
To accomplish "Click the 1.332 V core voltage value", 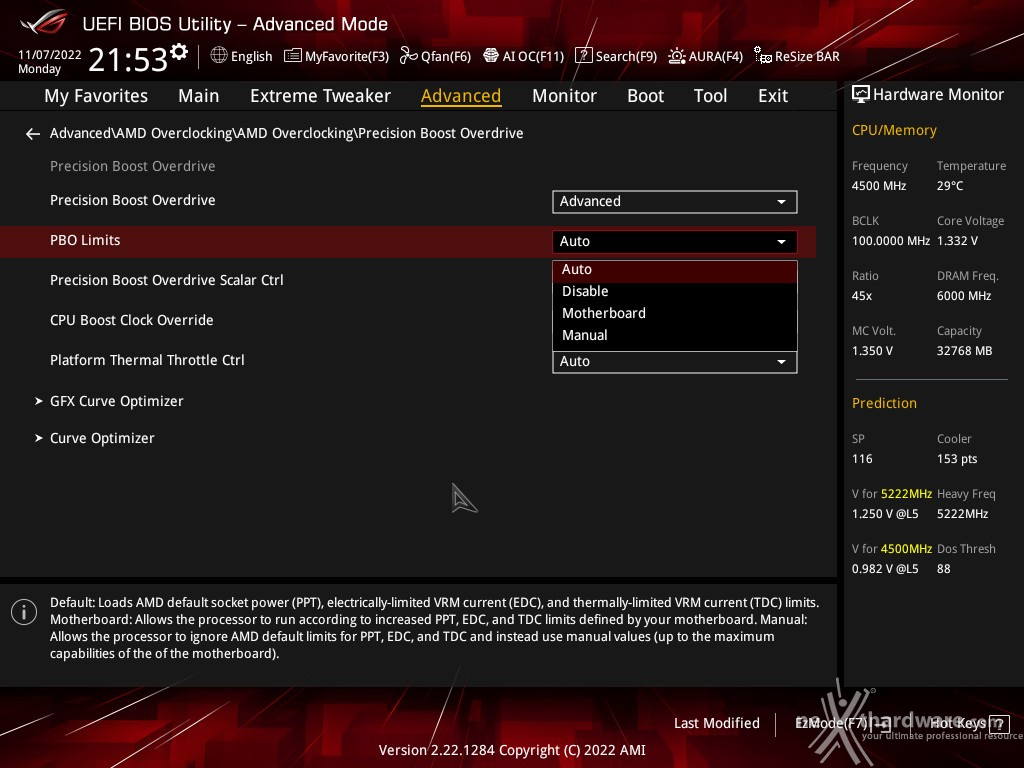I will tap(957, 241).
